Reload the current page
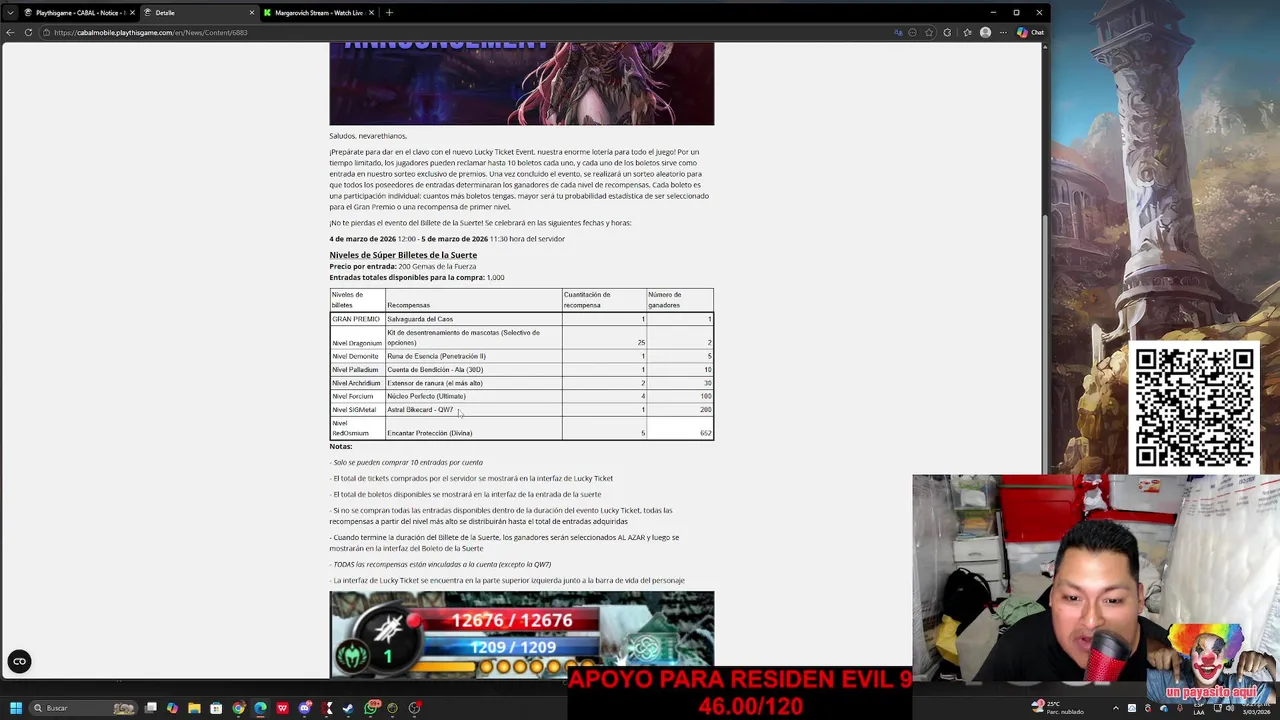 tap(28, 32)
